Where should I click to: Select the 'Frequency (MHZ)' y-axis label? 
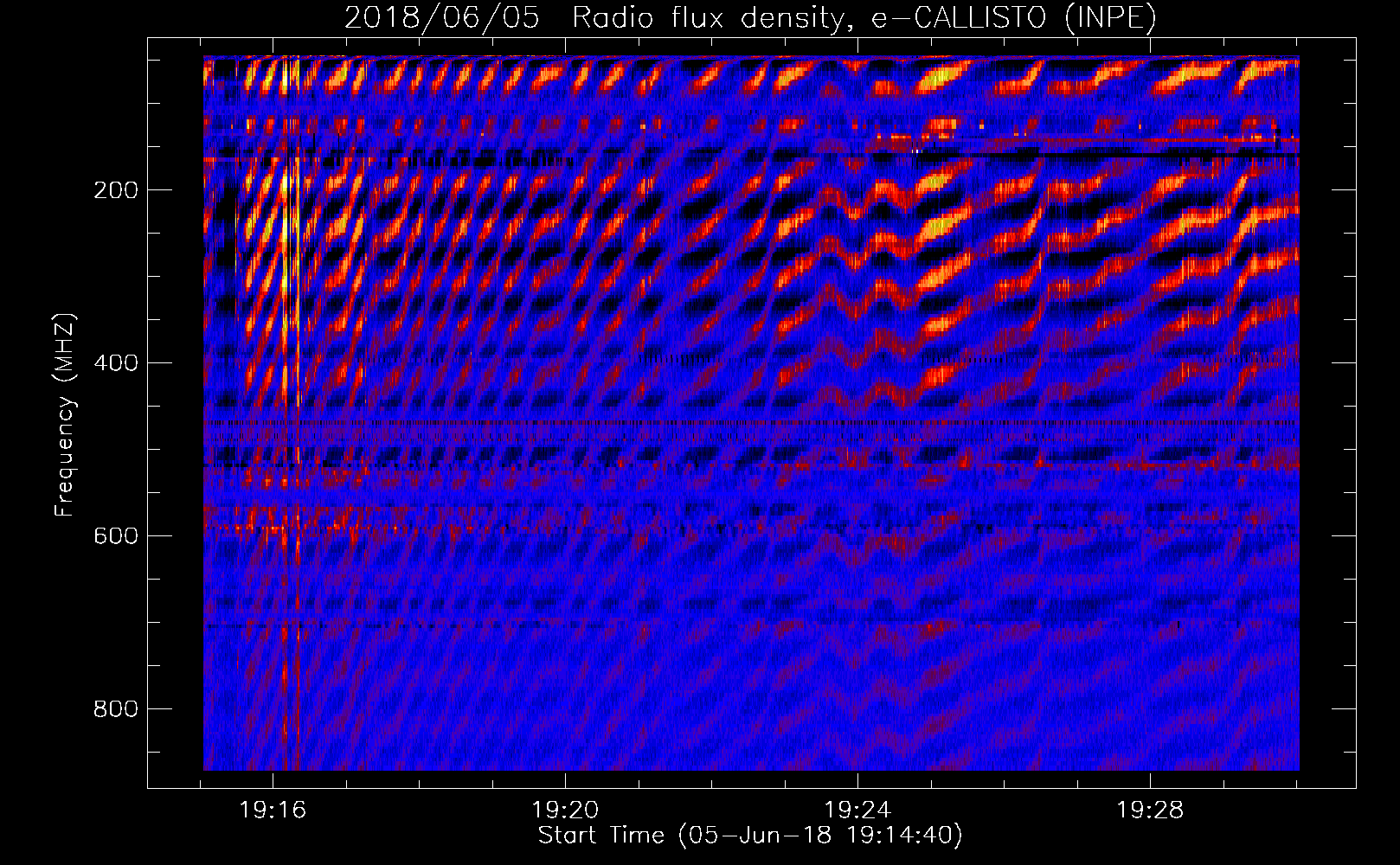tap(65, 414)
